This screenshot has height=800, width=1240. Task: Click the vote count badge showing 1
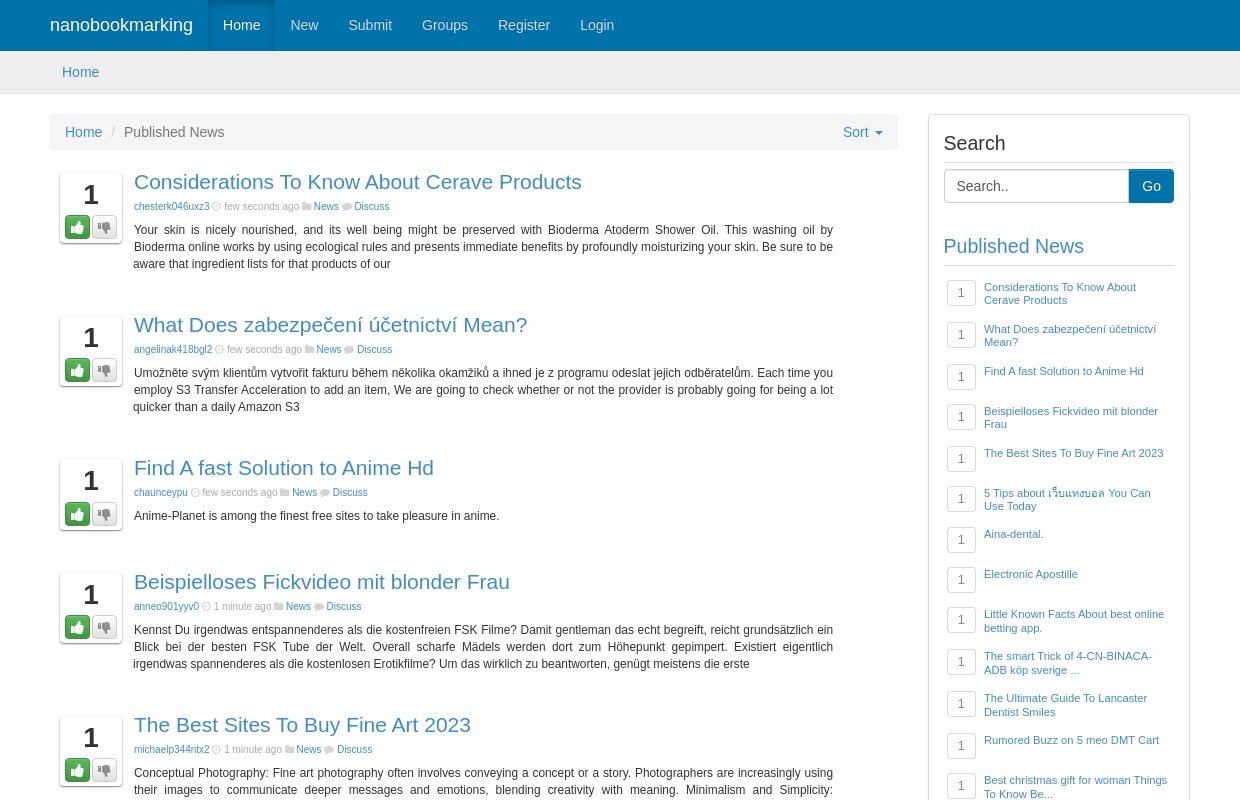(91, 194)
